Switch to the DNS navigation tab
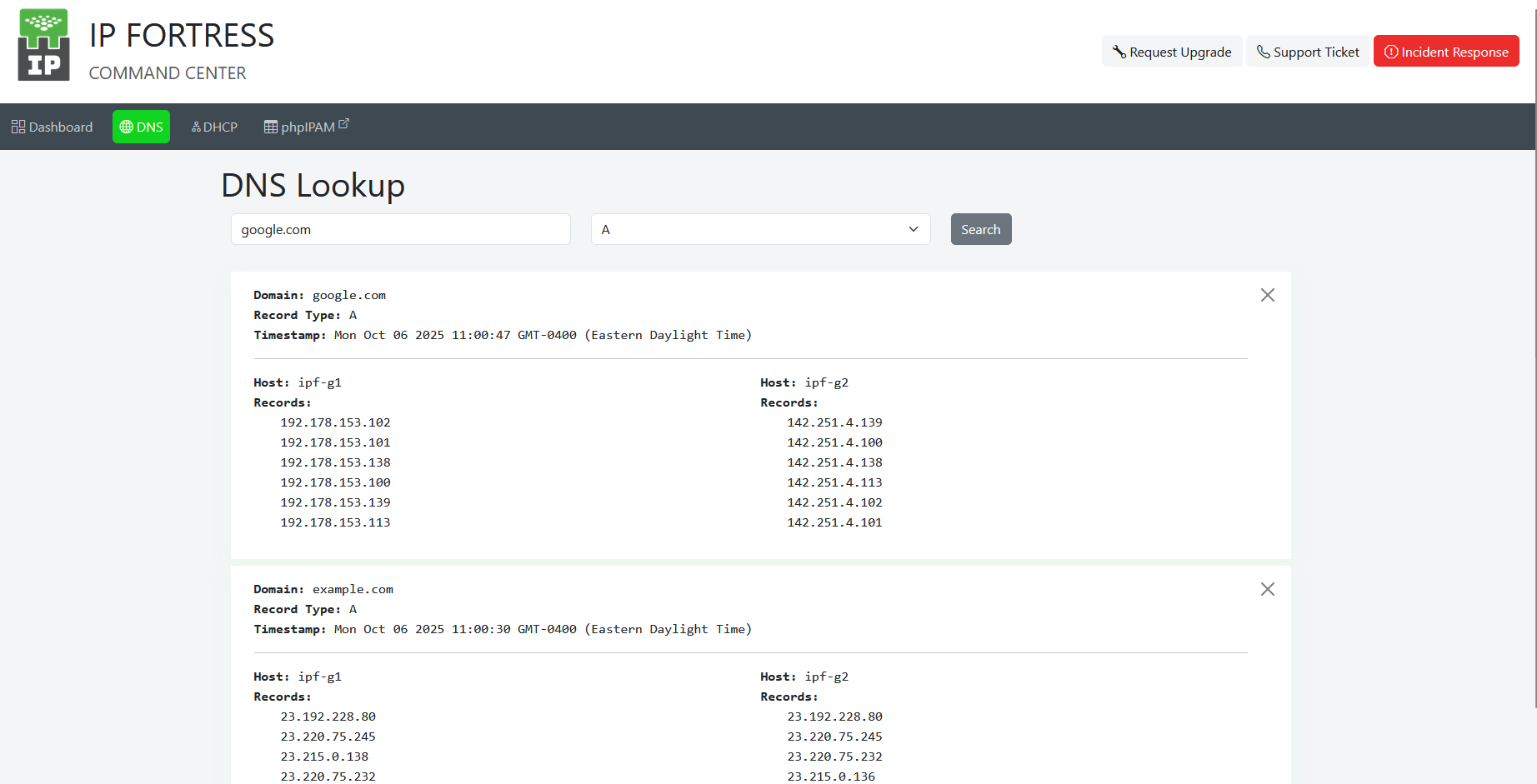1537x784 pixels. [141, 127]
